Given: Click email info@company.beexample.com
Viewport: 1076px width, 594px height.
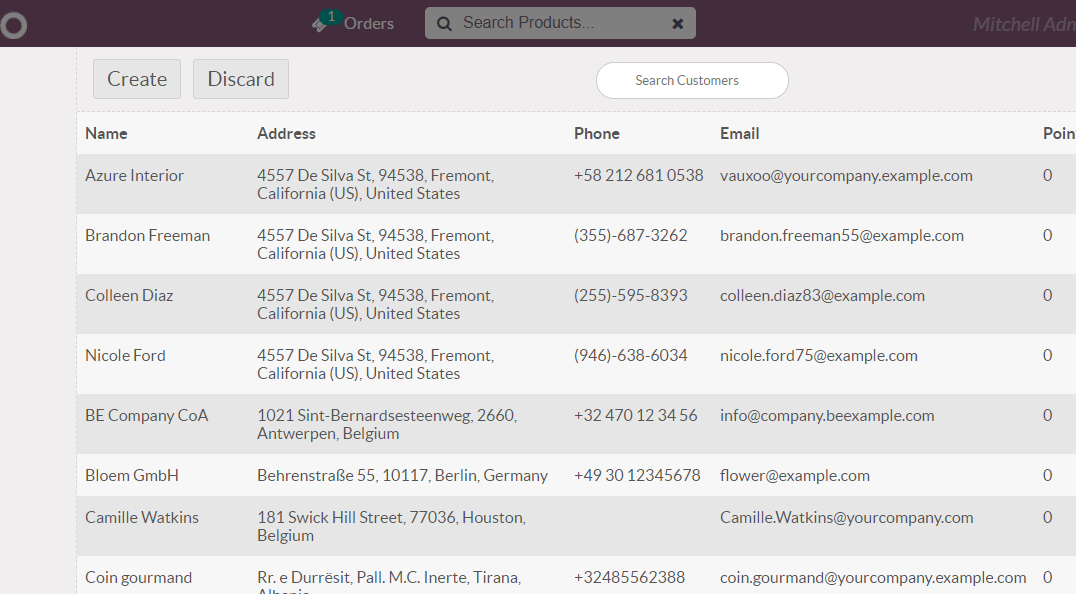Looking at the screenshot, I should [x=827, y=416].
